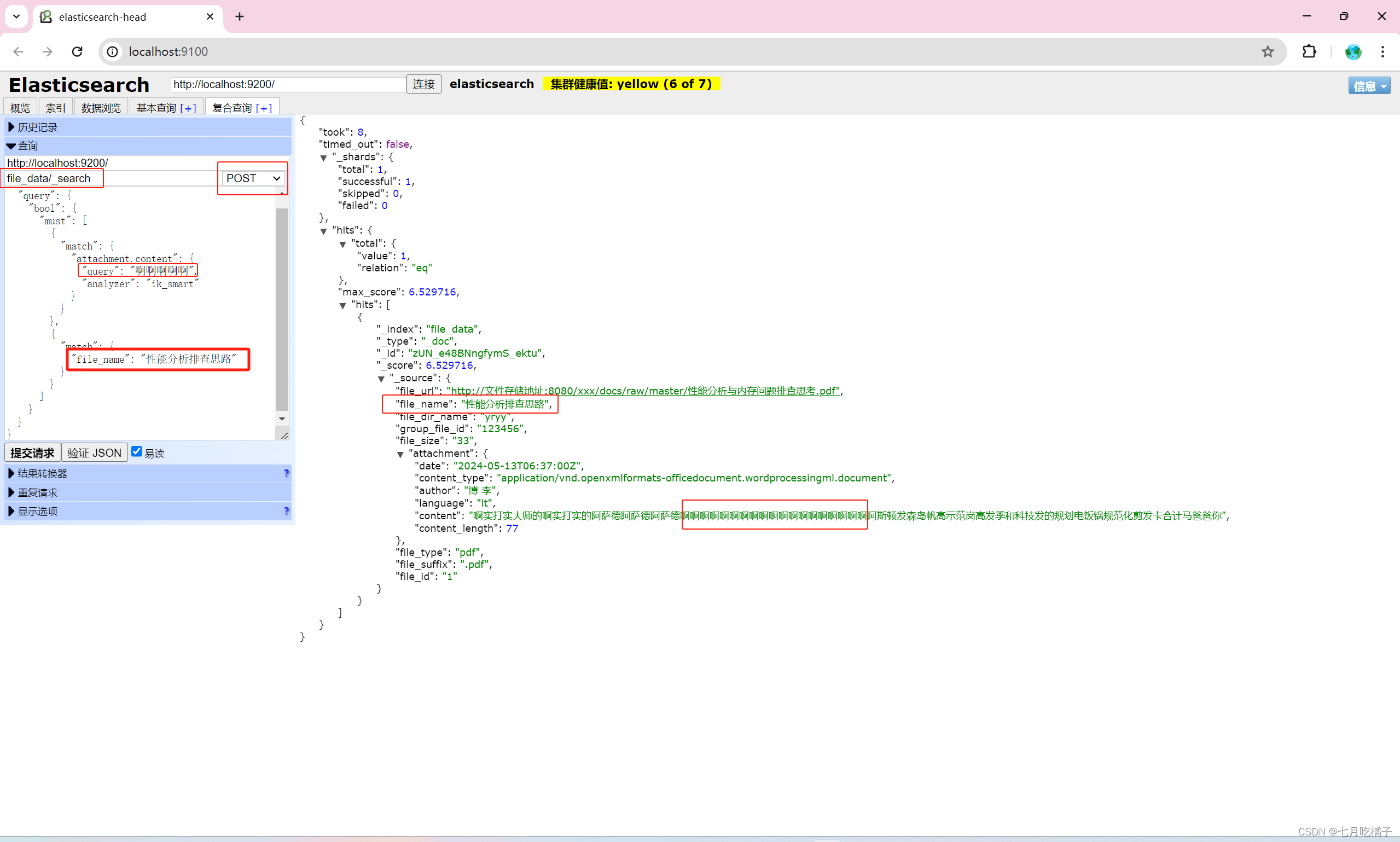
Task: Collapse the "_shards" JSON node
Action: point(323,158)
